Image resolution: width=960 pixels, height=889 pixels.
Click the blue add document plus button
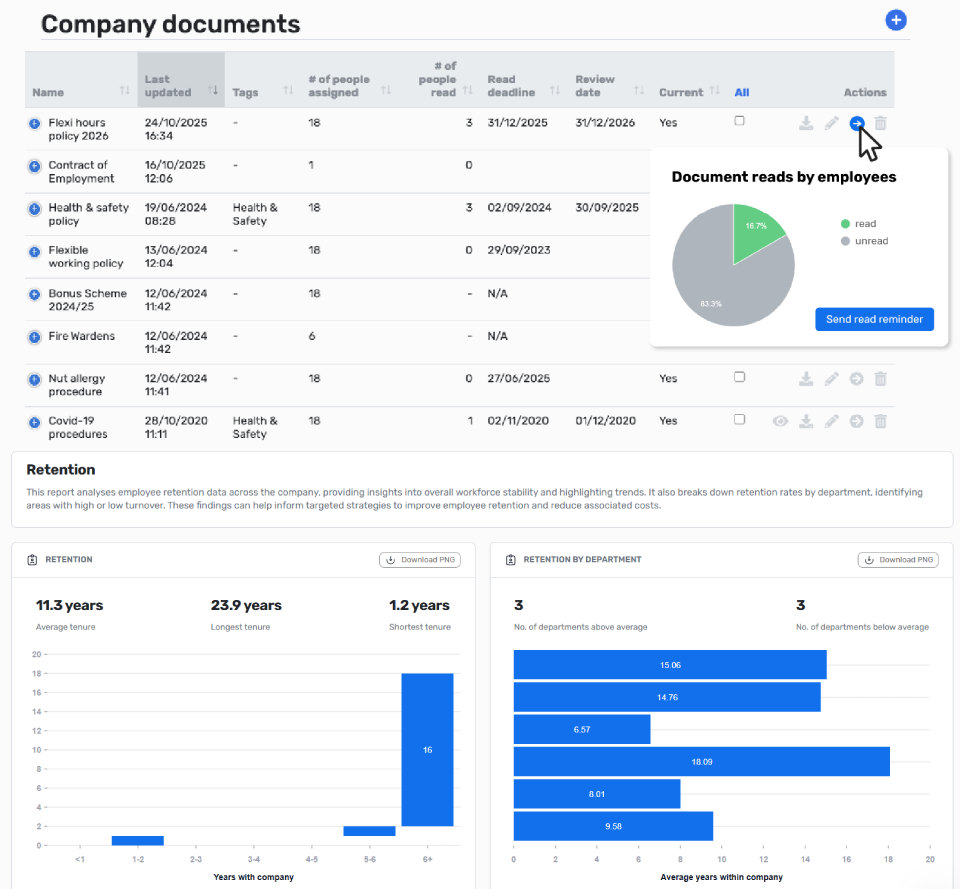(x=896, y=20)
